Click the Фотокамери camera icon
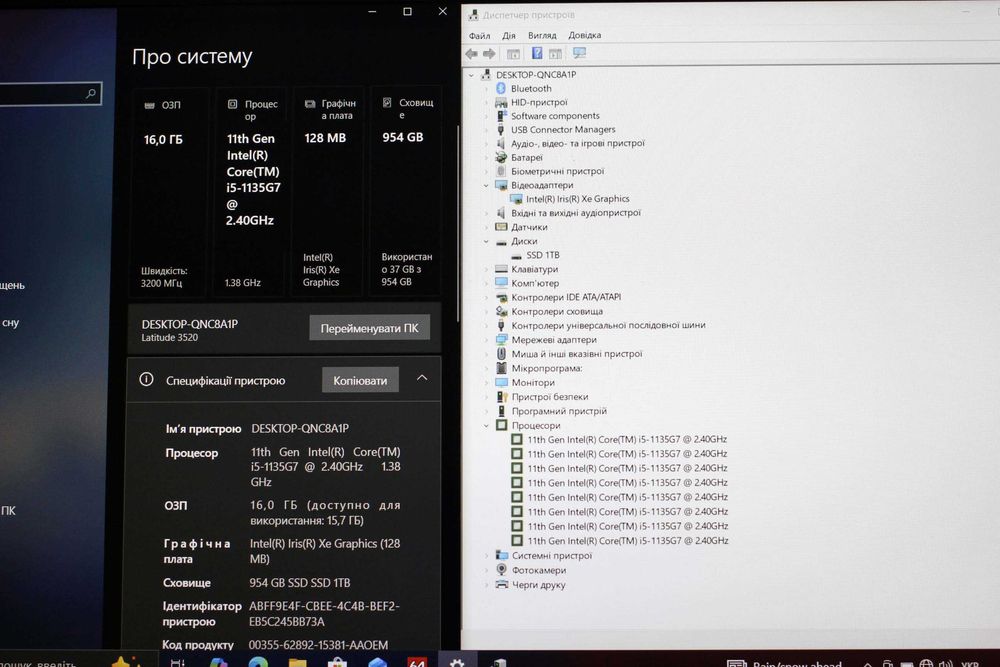 point(501,569)
